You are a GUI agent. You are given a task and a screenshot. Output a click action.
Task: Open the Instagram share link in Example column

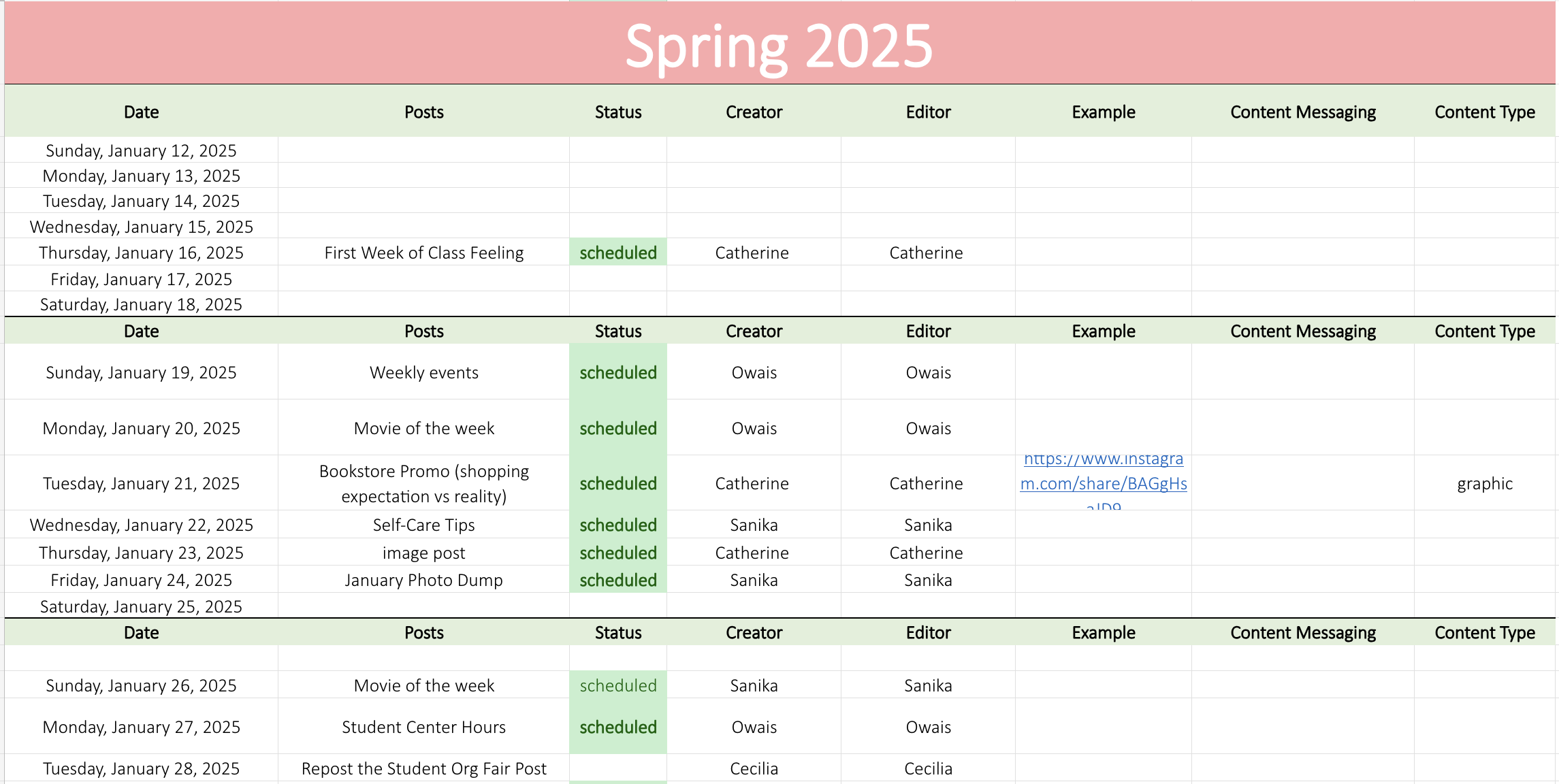pyautogui.click(x=1103, y=483)
